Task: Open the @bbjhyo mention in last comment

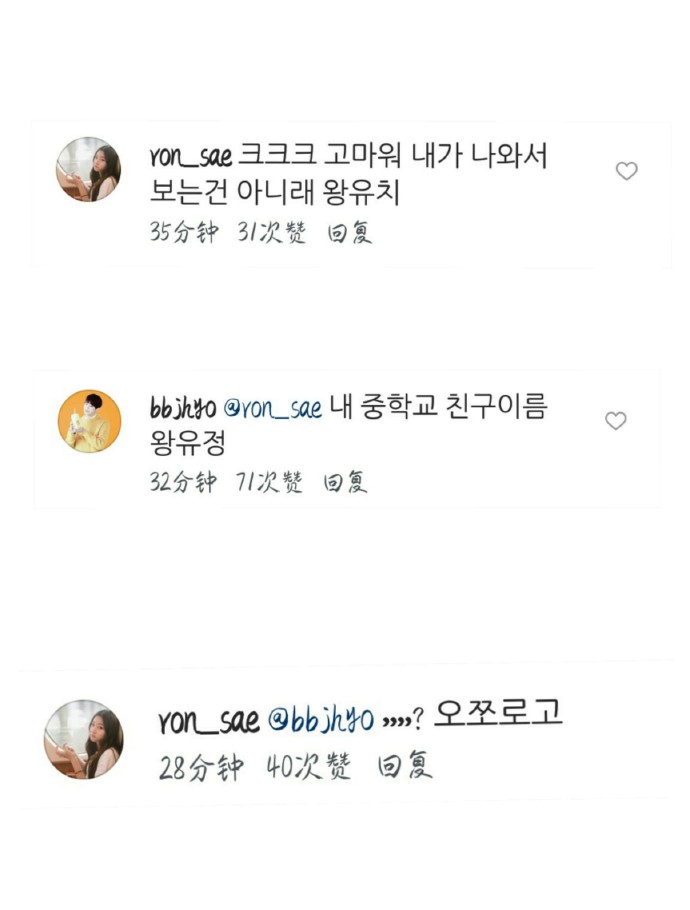Action: click(321, 720)
